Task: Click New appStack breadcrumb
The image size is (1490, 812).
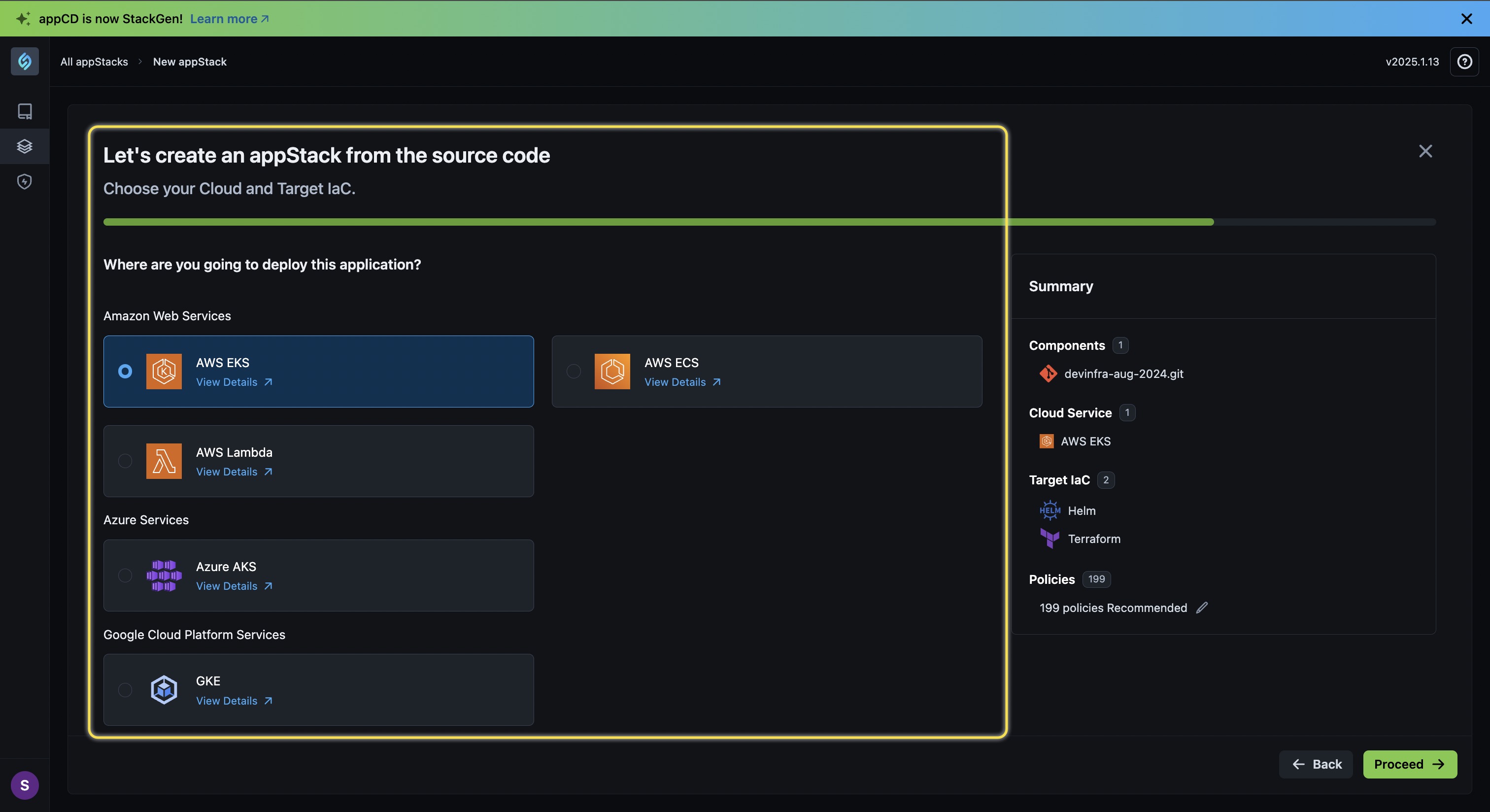Action: (x=190, y=61)
